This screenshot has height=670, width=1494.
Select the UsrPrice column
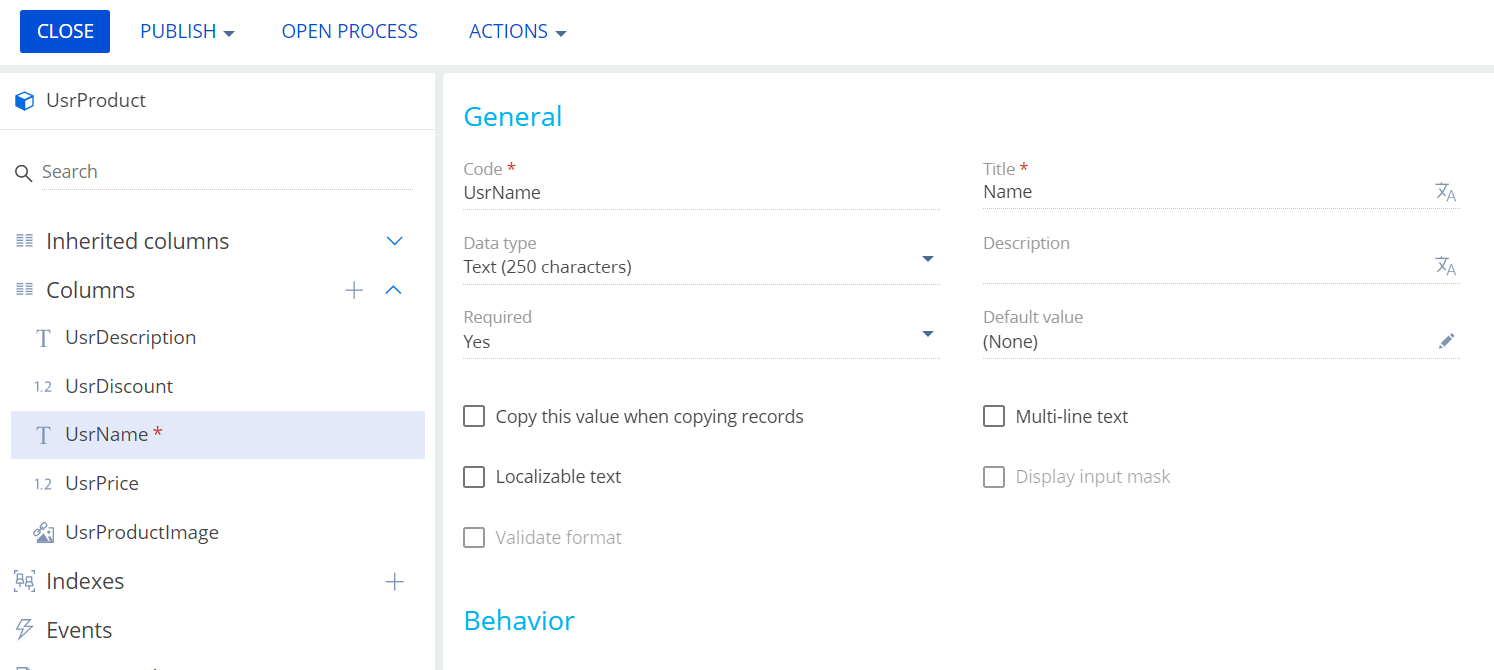coord(218,484)
